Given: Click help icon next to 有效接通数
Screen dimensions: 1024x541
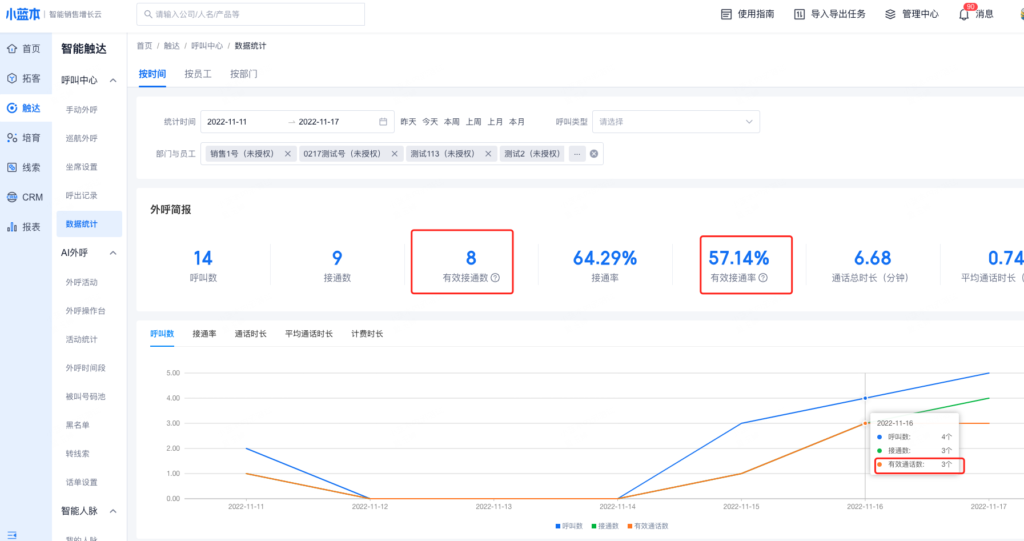Looking at the screenshot, I should click(x=496, y=278).
